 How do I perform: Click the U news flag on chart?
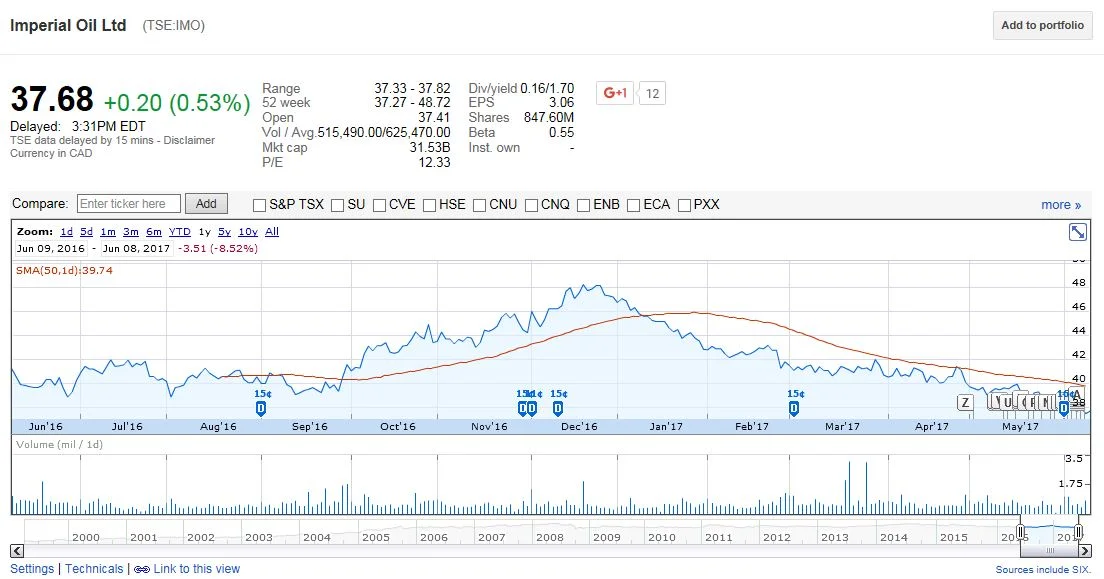1008,402
